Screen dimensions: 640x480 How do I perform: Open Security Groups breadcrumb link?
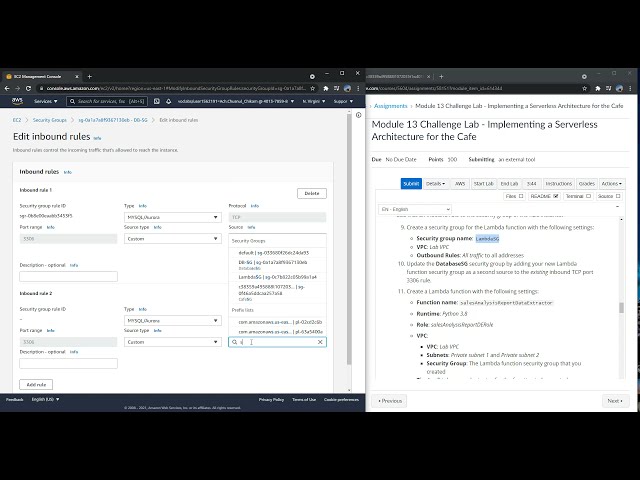click(49, 120)
